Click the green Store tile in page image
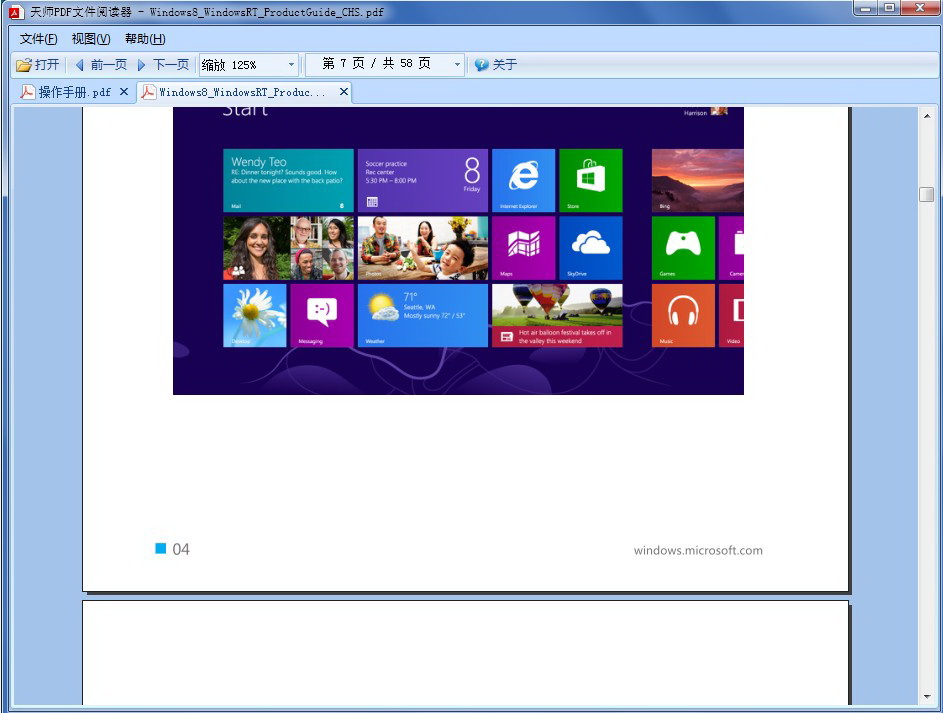Image resolution: width=943 pixels, height=713 pixels. coord(591,180)
